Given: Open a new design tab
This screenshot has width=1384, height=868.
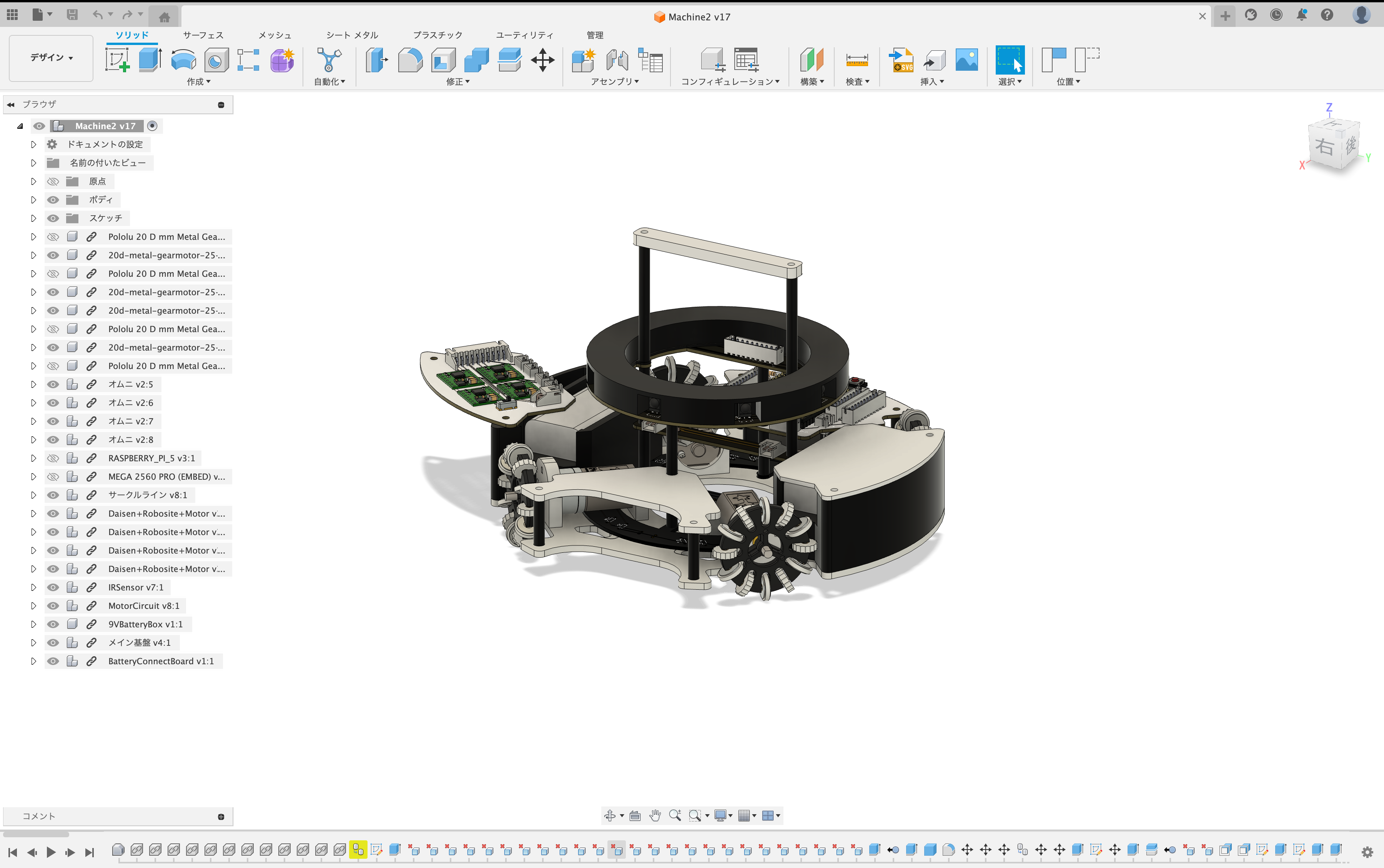Looking at the screenshot, I should coord(1225,15).
